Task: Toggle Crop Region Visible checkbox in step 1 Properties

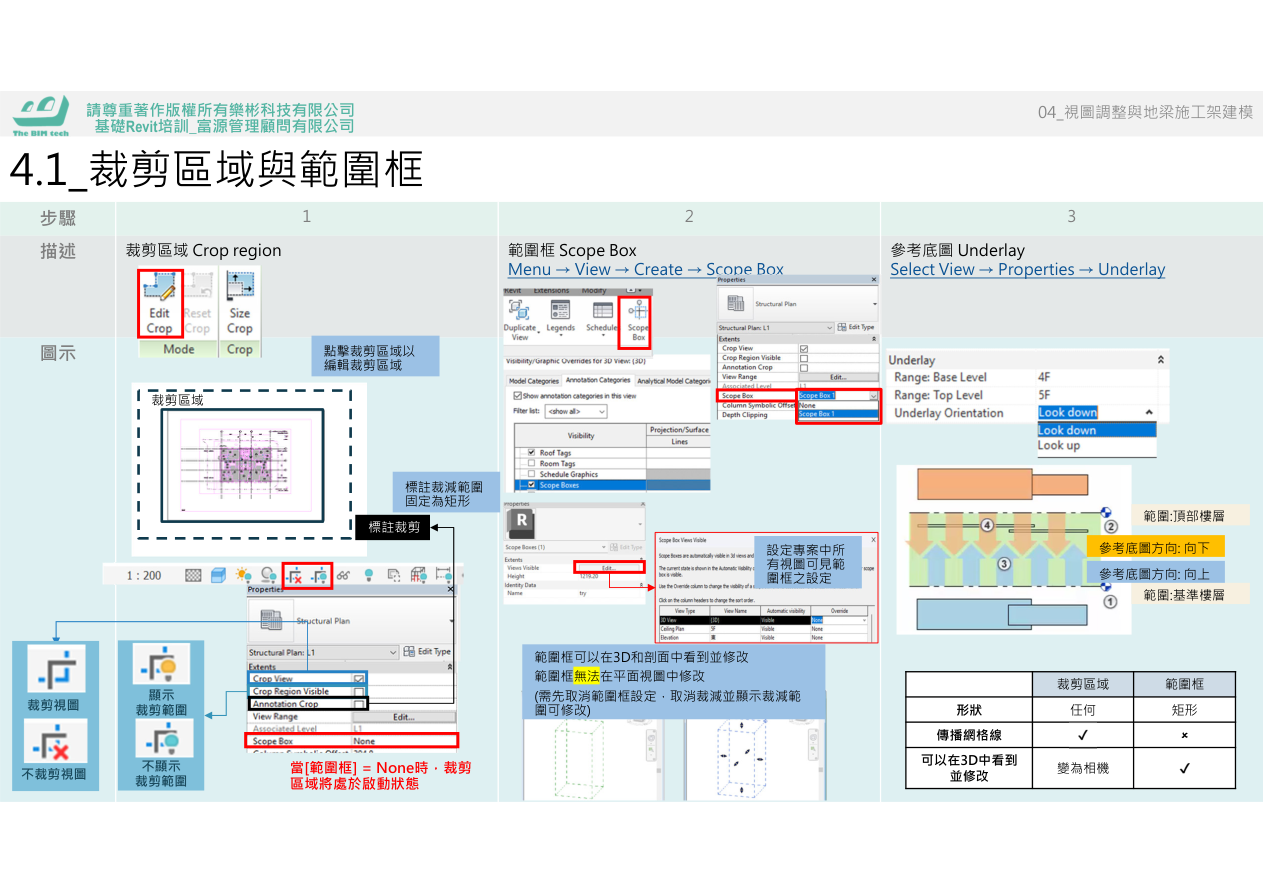Action: pos(359,692)
